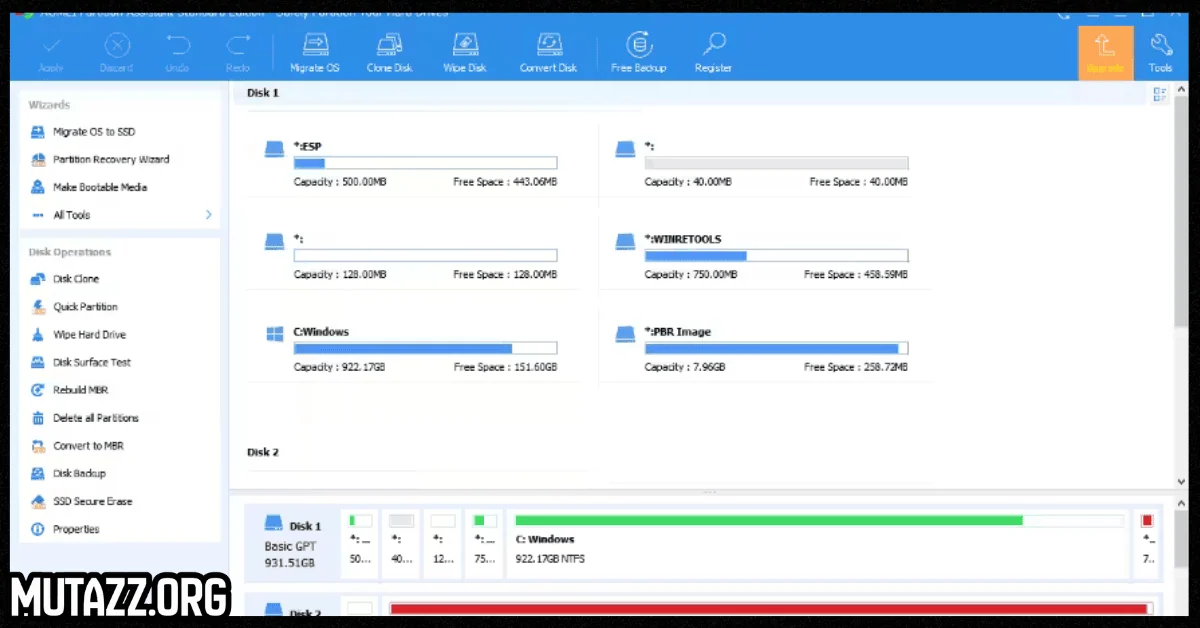Select Rebuild MBR in the sidebar

(80, 390)
